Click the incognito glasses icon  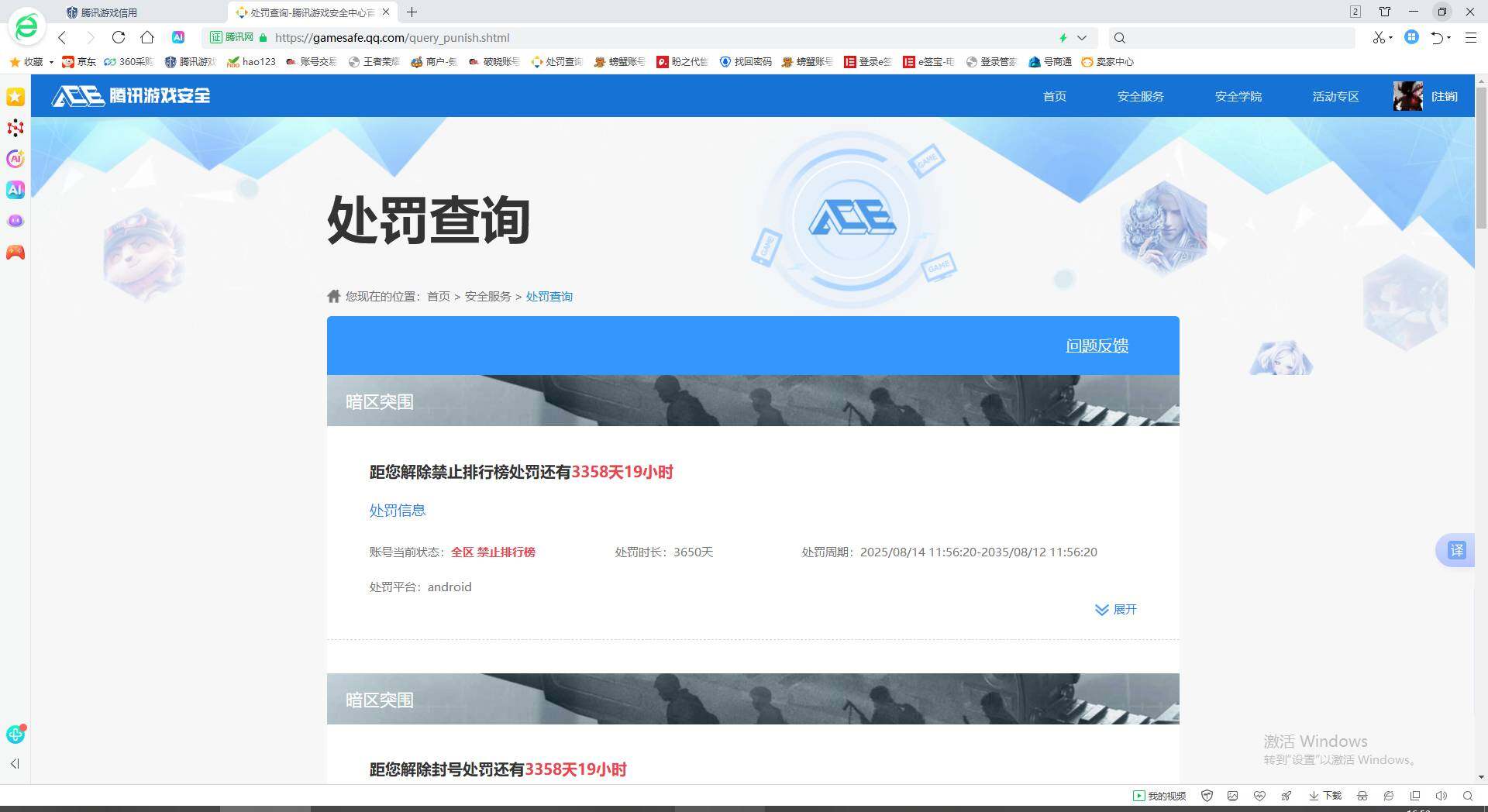coord(1362,796)
